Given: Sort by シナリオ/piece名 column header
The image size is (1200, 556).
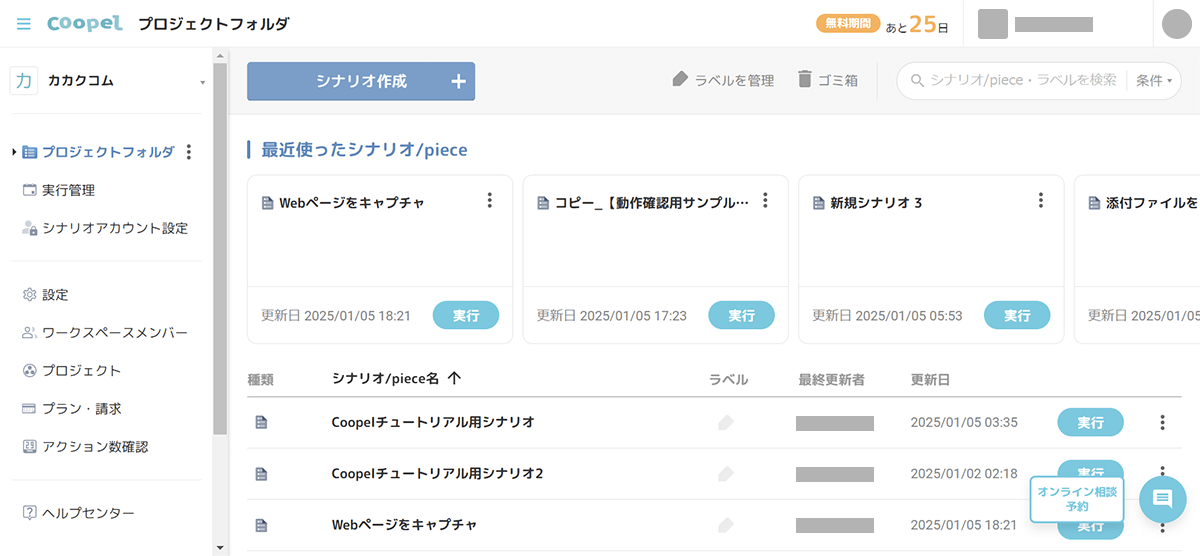Looking at the screenshot, I should click(x=396, y=379).
